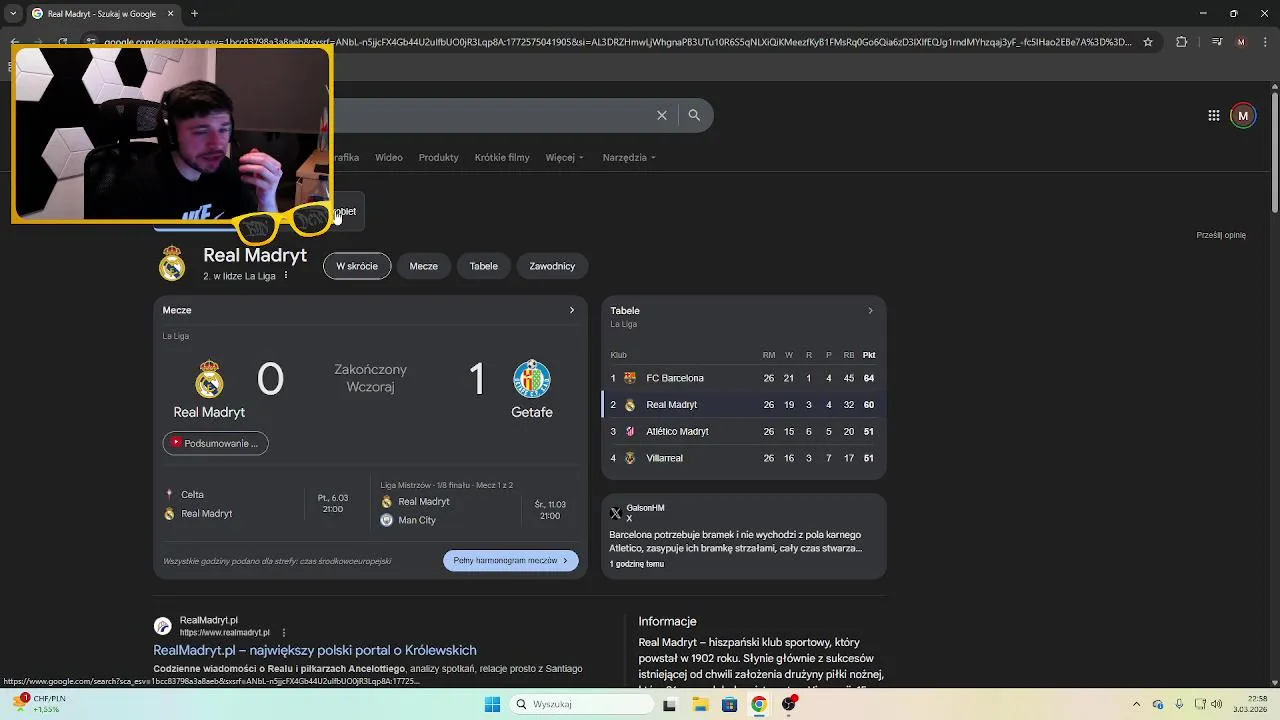Close the Real Madryt browser tab
Viewport: 1280px width, 720px height.
click(170, 13)
